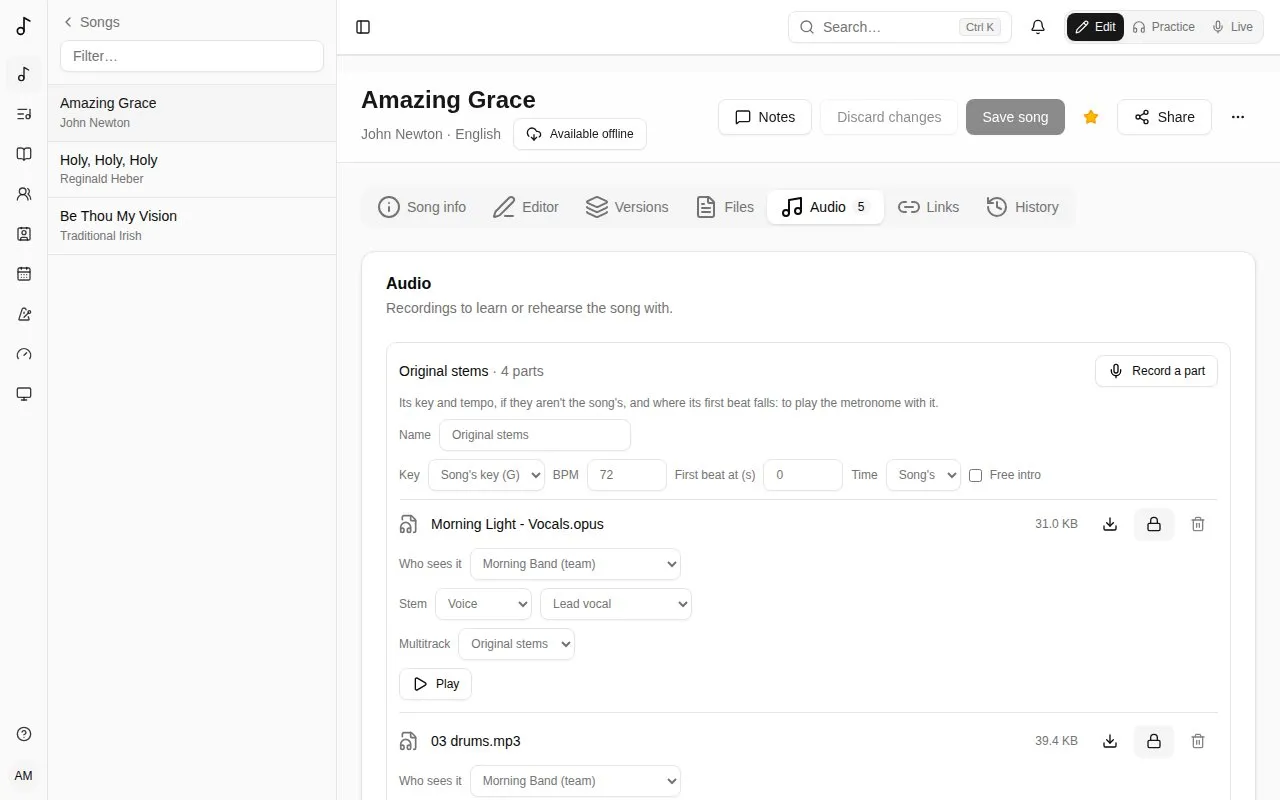Switch to Practice mode

pos(1163,27)
